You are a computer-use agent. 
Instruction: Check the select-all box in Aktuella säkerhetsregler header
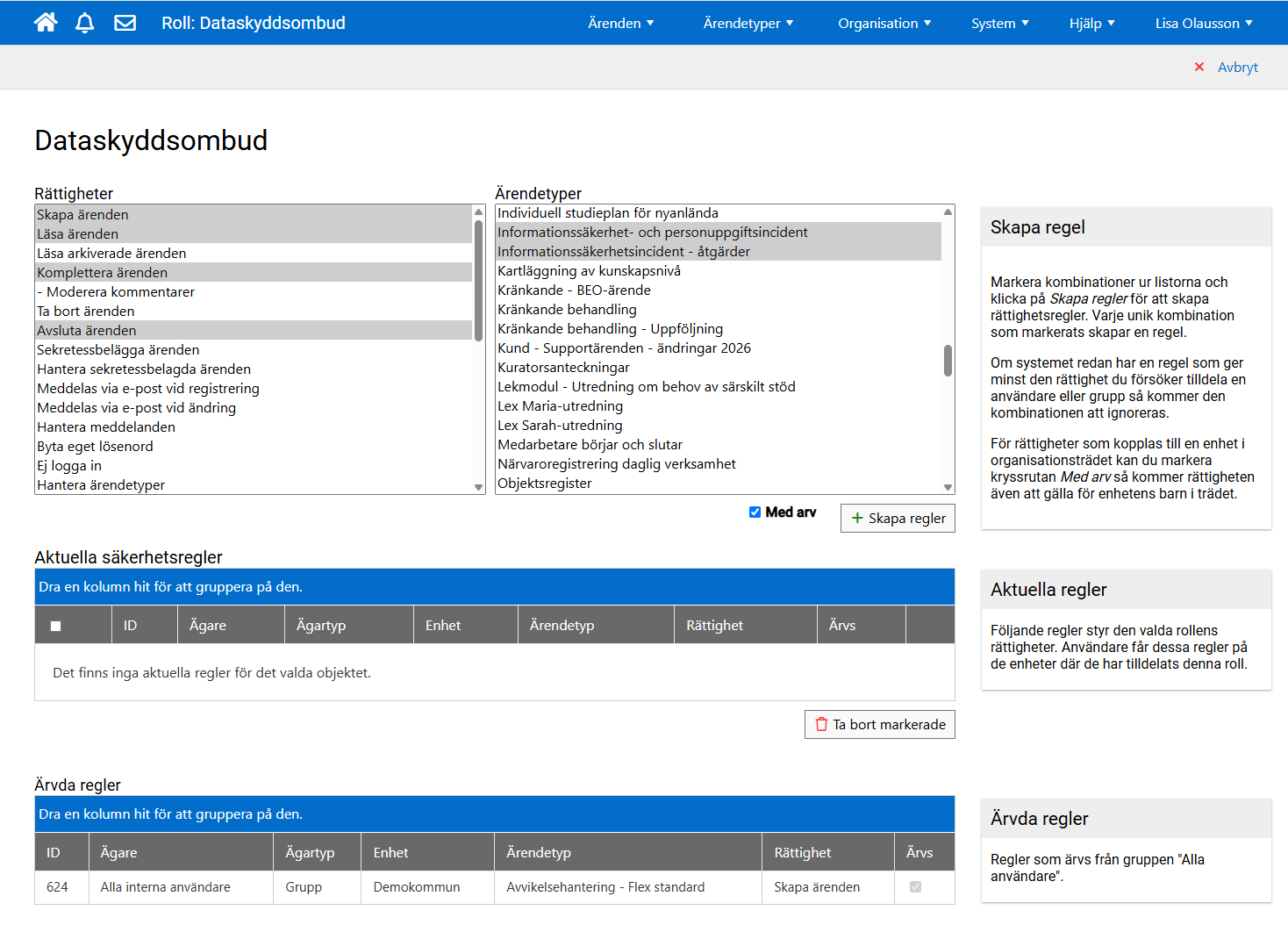(x=56, y=626)
